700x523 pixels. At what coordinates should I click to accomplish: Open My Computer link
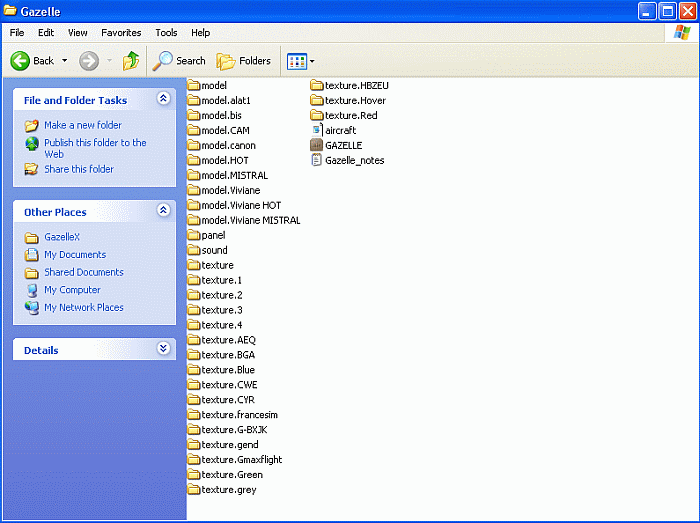pos(72,290)
